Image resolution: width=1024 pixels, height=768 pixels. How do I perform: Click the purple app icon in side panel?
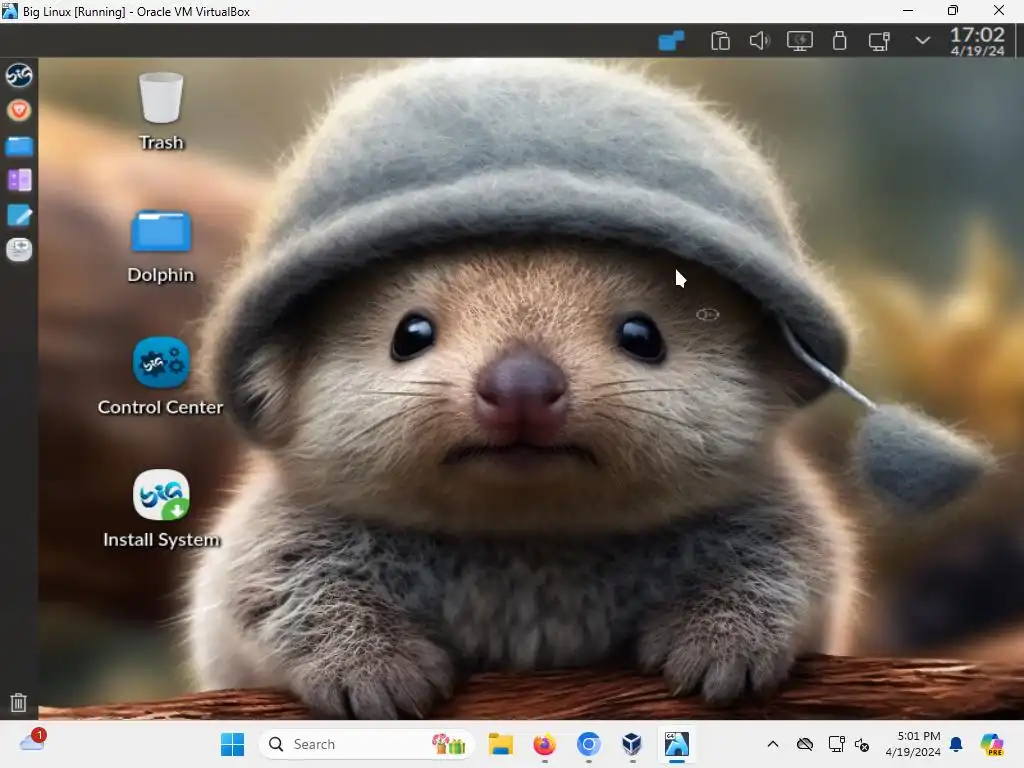click(19, 181)
